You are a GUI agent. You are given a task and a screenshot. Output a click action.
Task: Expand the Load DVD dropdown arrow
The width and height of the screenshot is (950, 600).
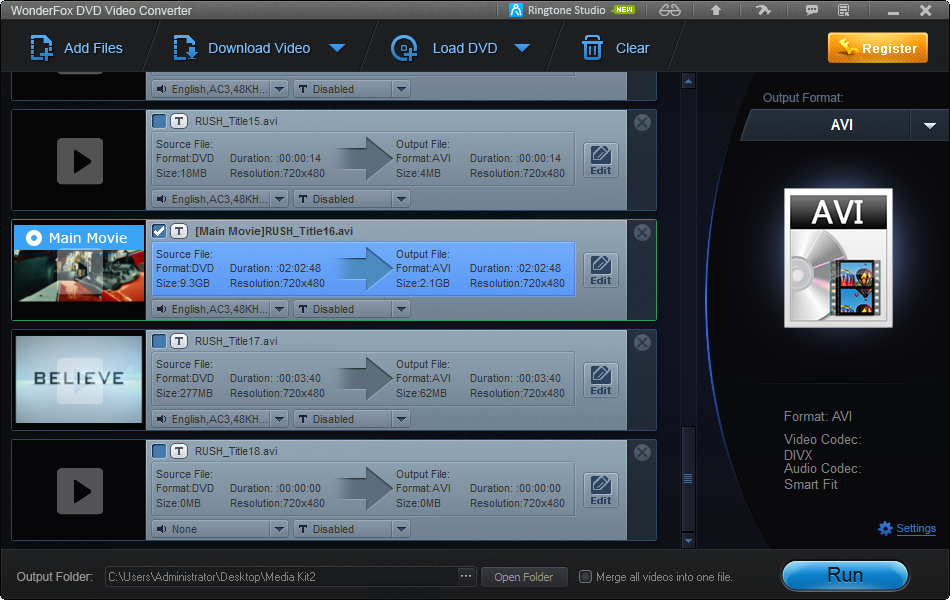[522, 48]
